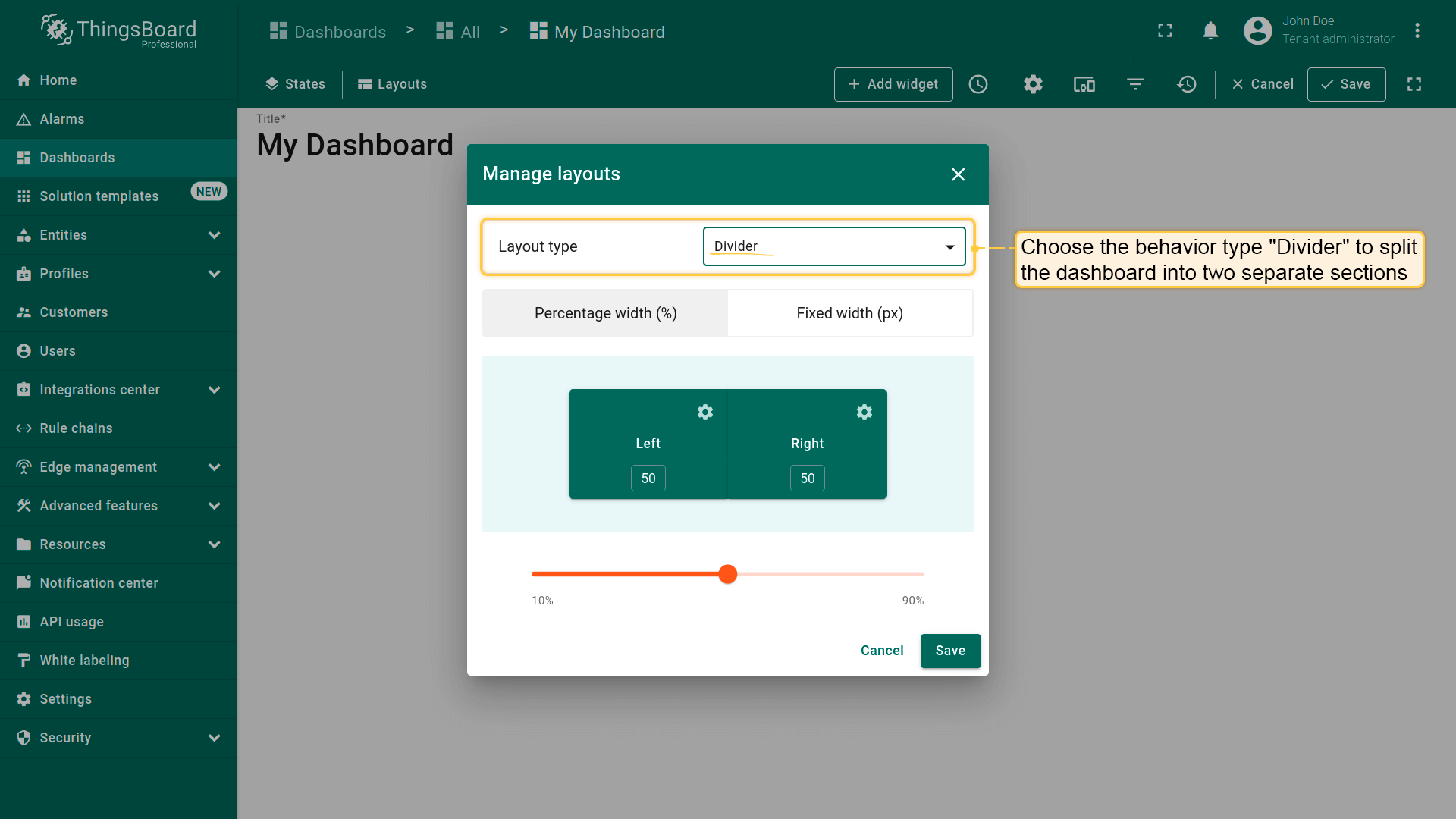Open dashboard settings gear in toolbar
Screen dimensions: 1456x819
(x=1033, y=84)
